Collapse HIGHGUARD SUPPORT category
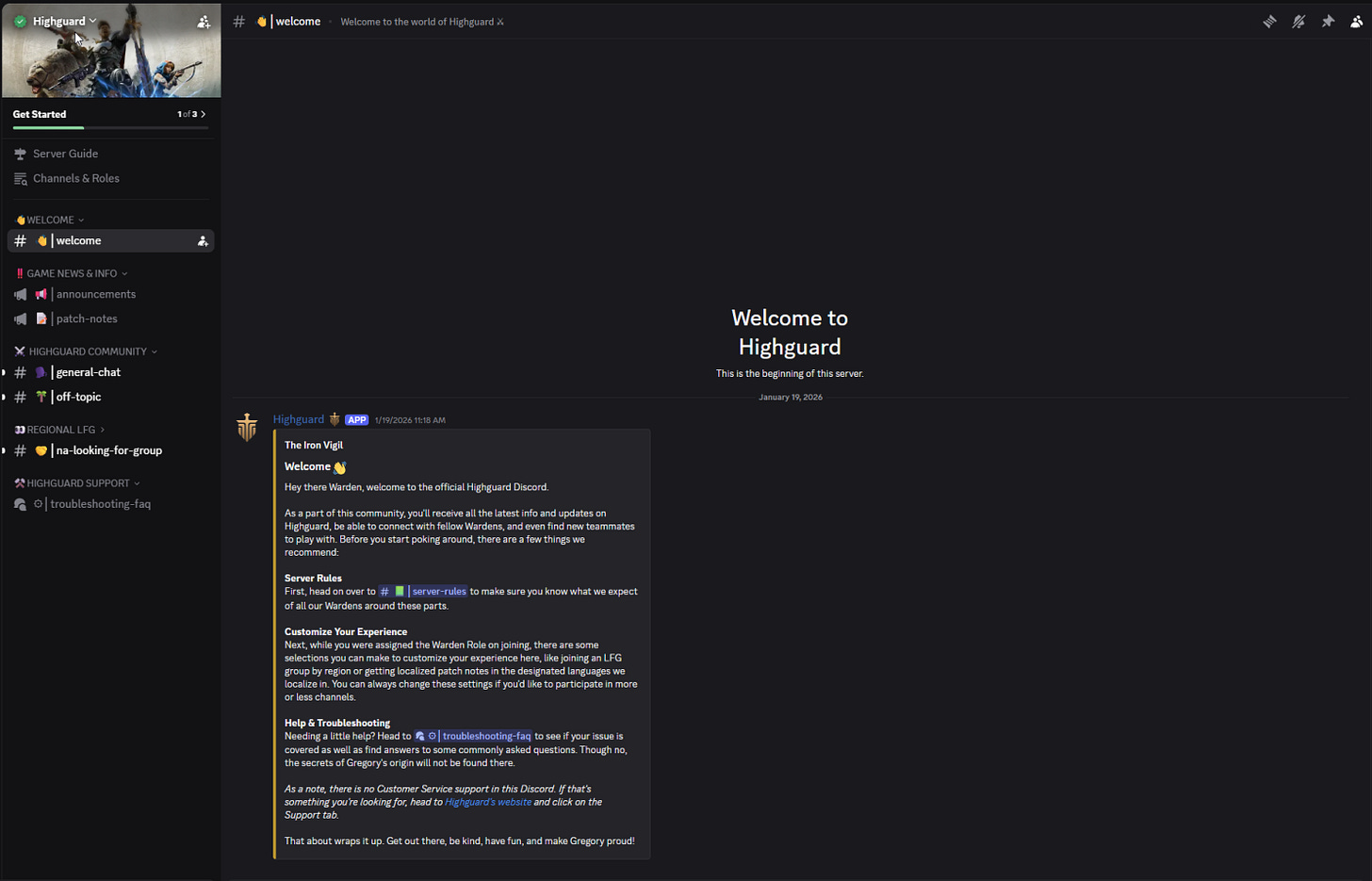This screenshot has height=881, width=1372. 77,483
